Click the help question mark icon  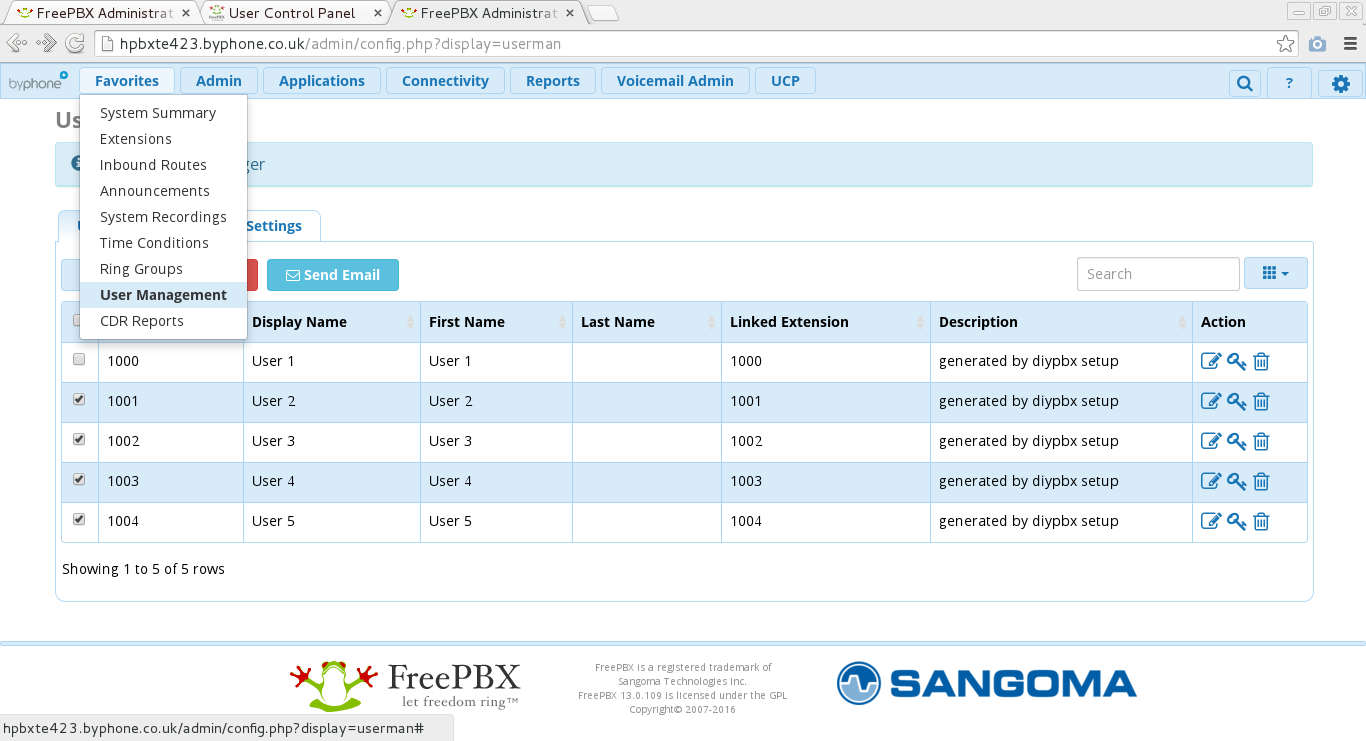1289,83
